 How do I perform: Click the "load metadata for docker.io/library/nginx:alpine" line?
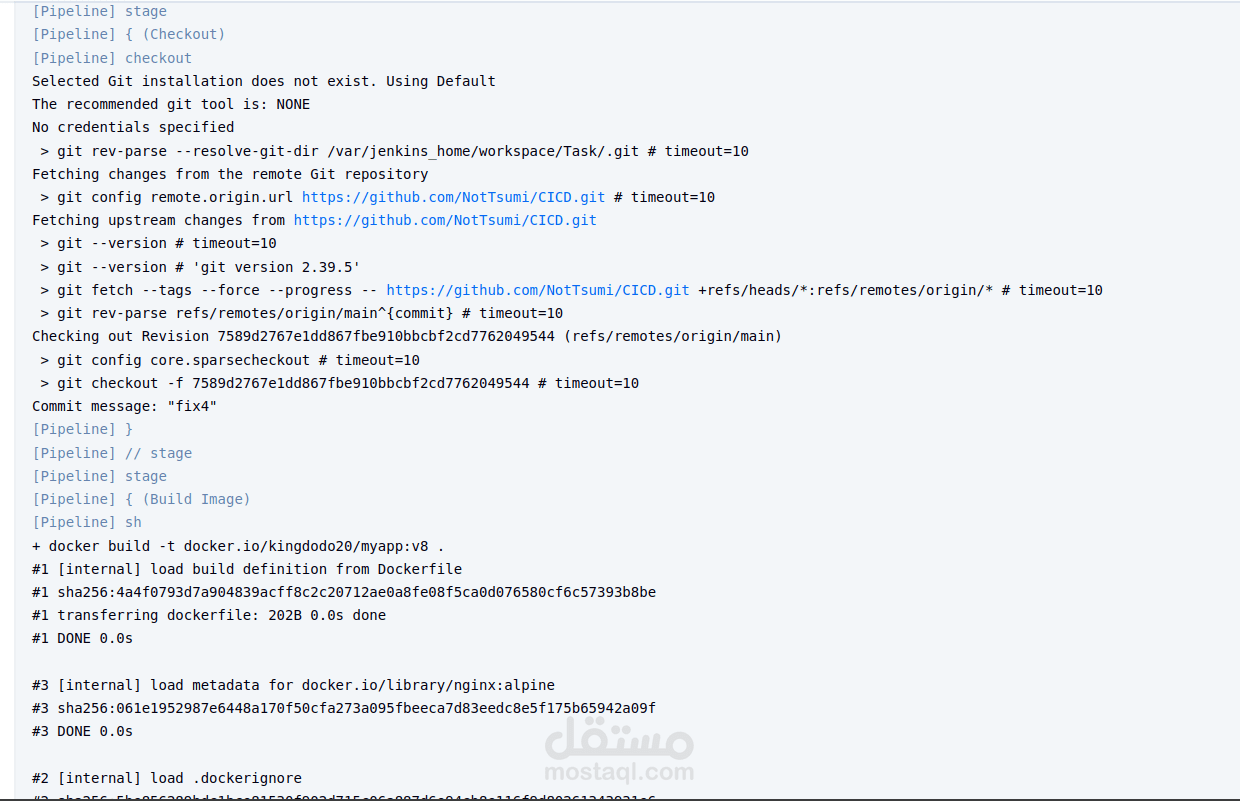[x=293, y=685]
